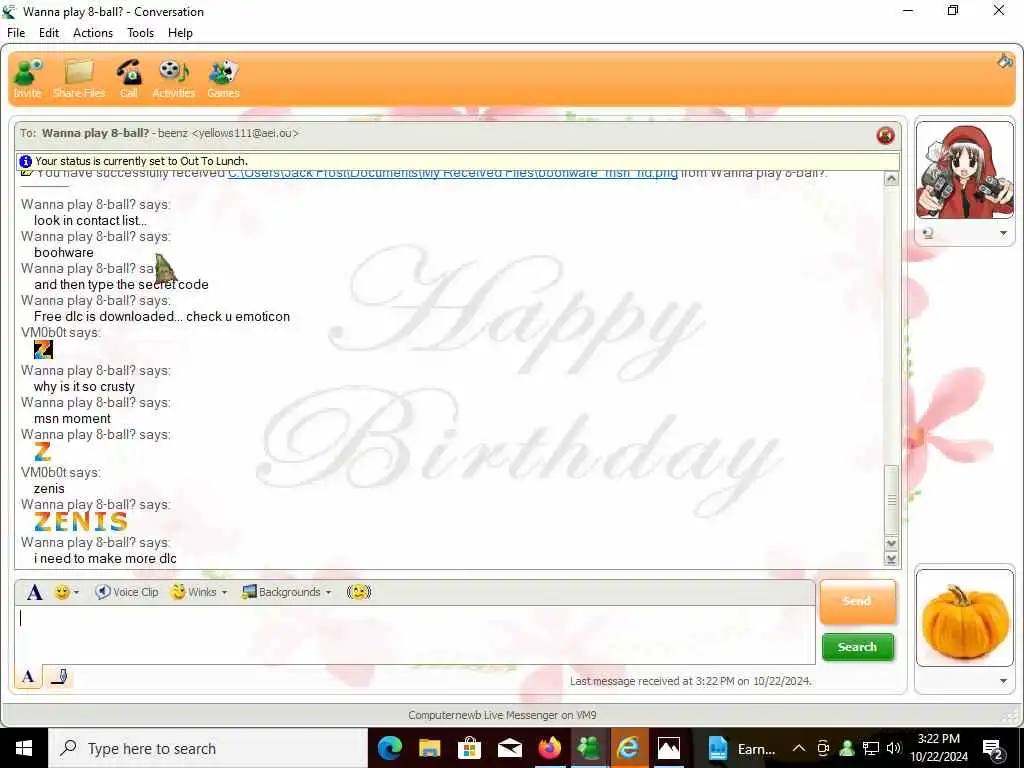The height and width of the screenshot is (768, 1024).
Task: Open Windows Start button
Action: (x=24, y=748)
